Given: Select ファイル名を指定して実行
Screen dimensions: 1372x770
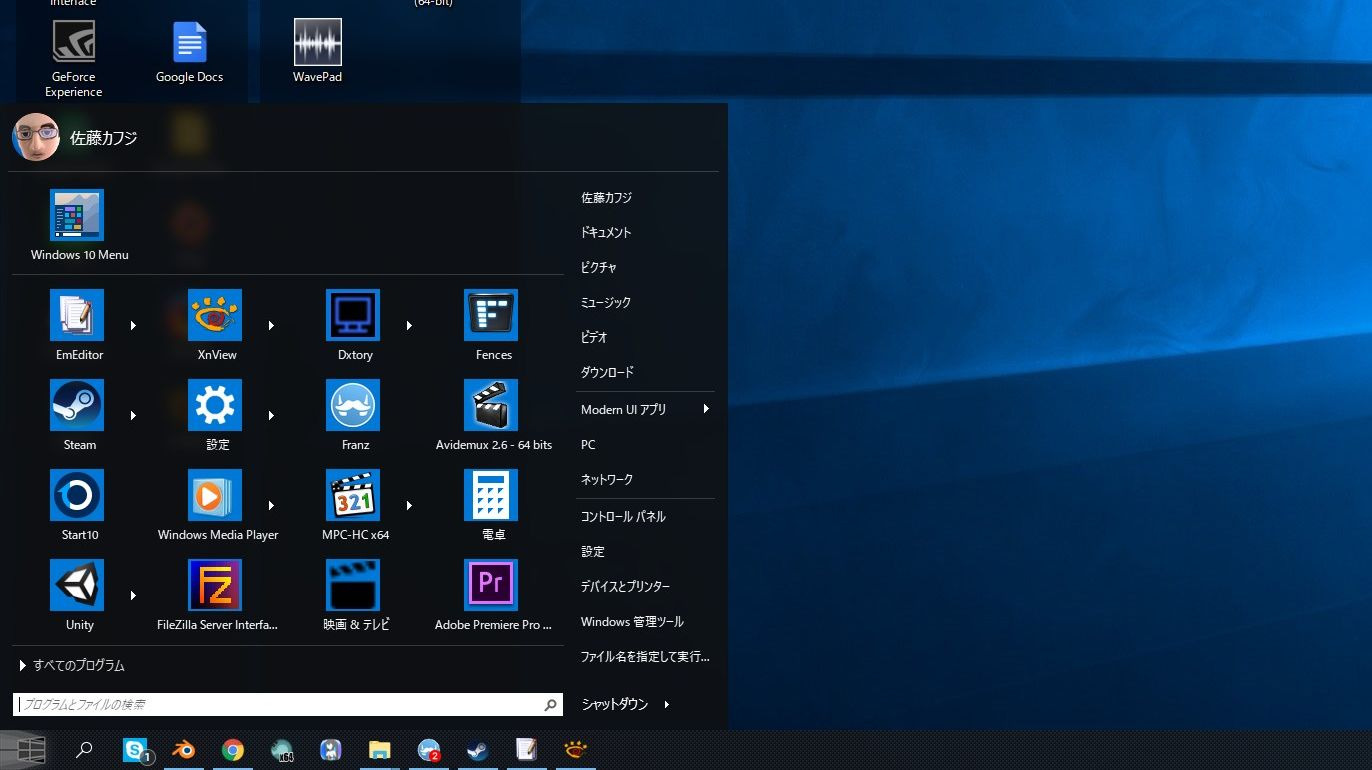Looking at the screenshot, I should click(x=645, y=657).
